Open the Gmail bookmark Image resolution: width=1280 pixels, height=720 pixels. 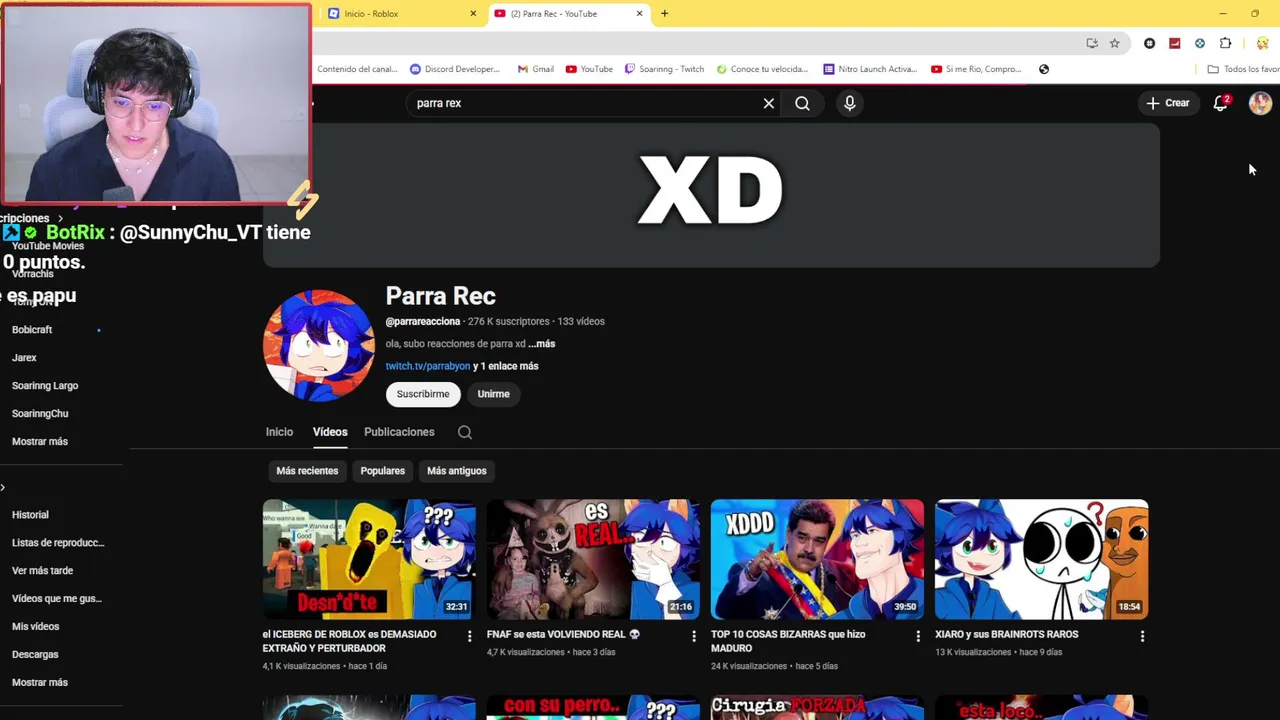tap(536, 69)
